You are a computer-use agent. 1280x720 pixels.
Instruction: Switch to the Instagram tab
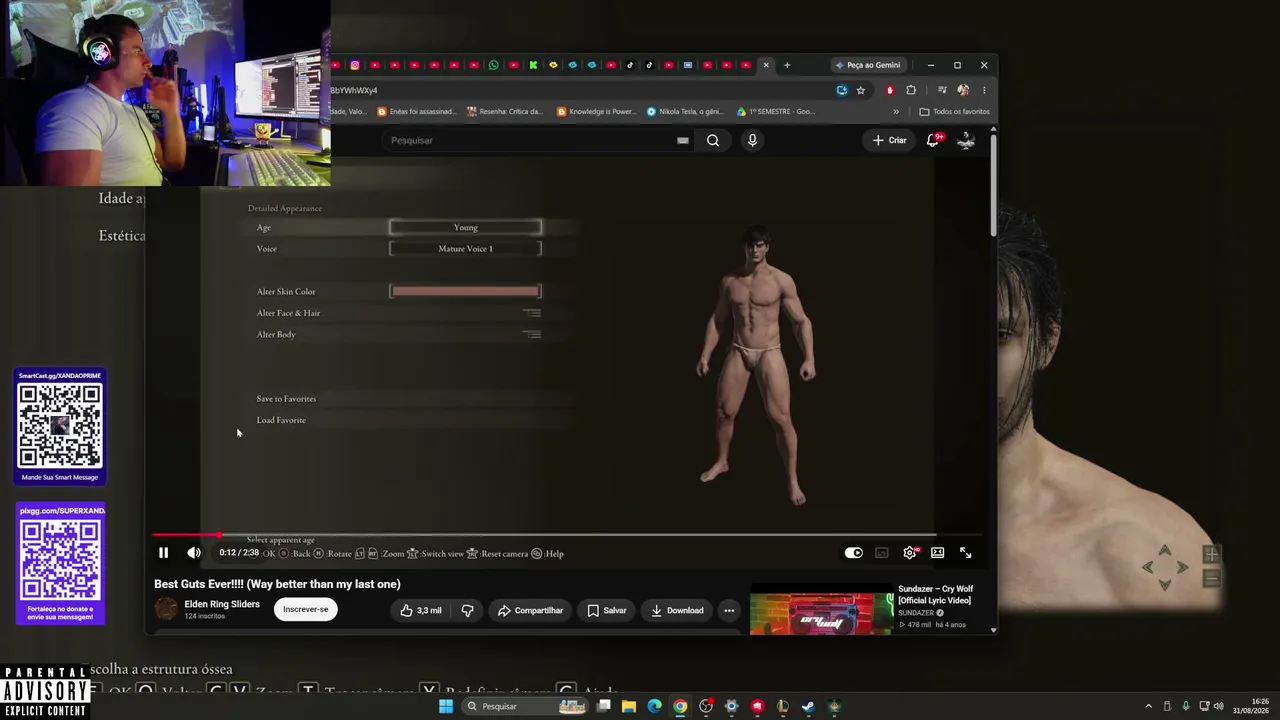[x=355, y=65]
